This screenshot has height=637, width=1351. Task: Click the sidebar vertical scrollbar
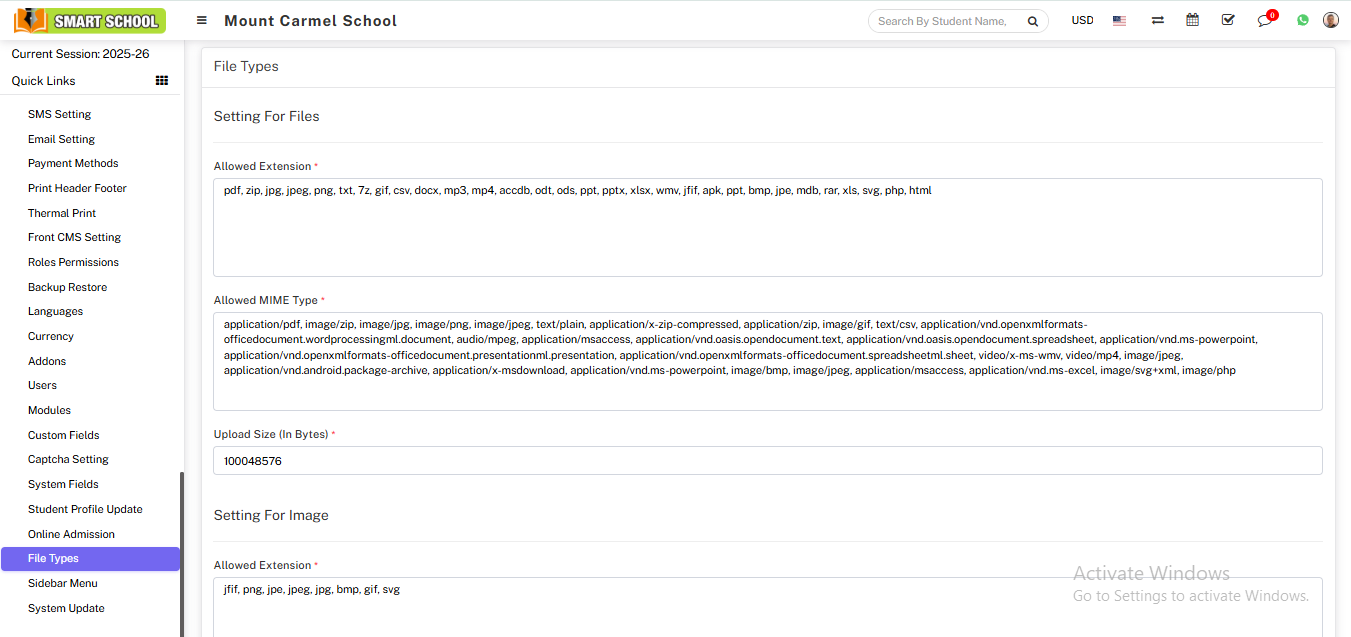point(182,550)
